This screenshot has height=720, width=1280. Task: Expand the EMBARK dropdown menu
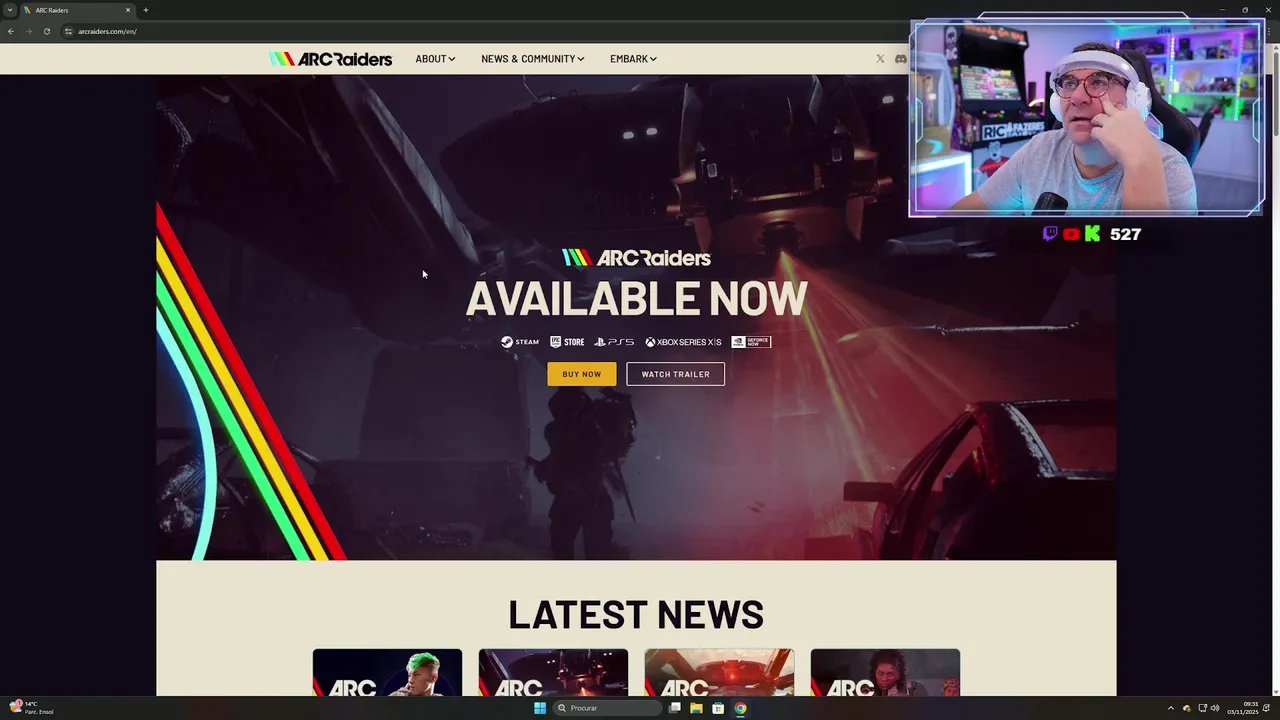633,59
